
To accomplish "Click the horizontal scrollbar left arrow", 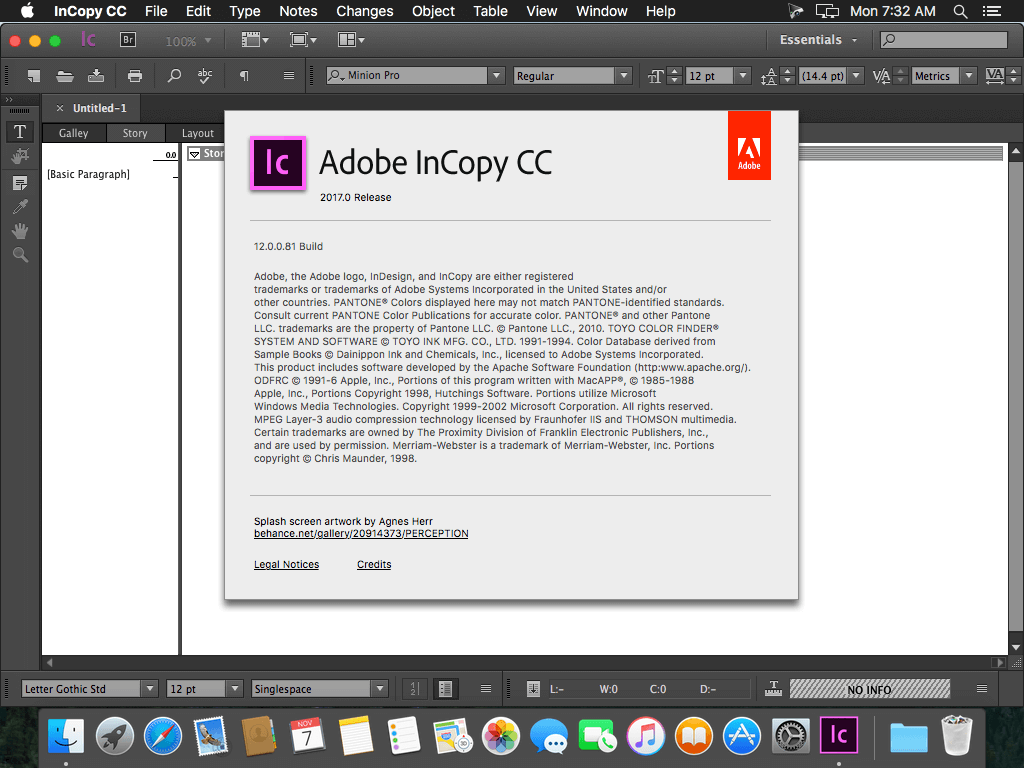I will click(49, 662).
